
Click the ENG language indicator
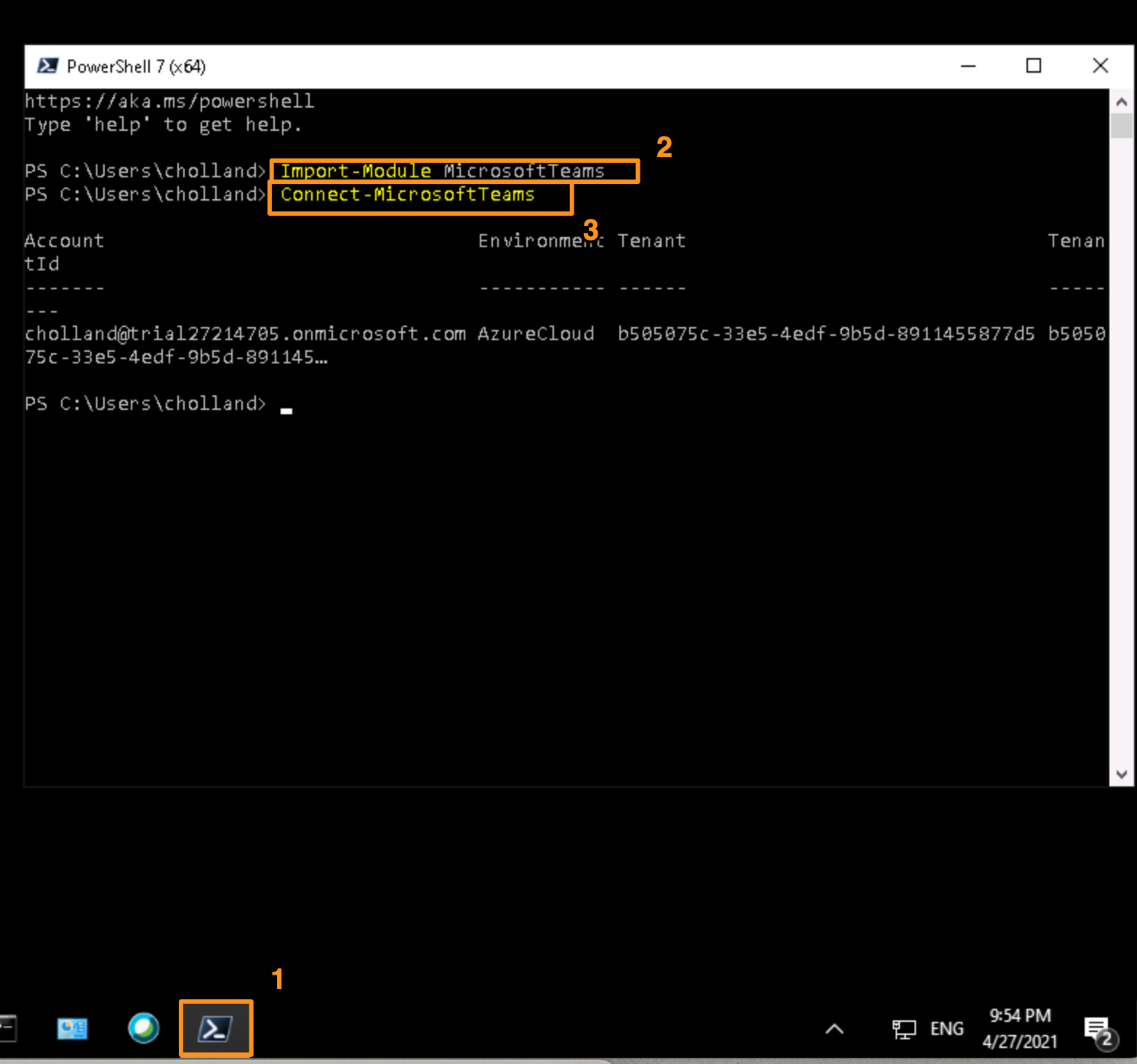tap(947, 1028)
